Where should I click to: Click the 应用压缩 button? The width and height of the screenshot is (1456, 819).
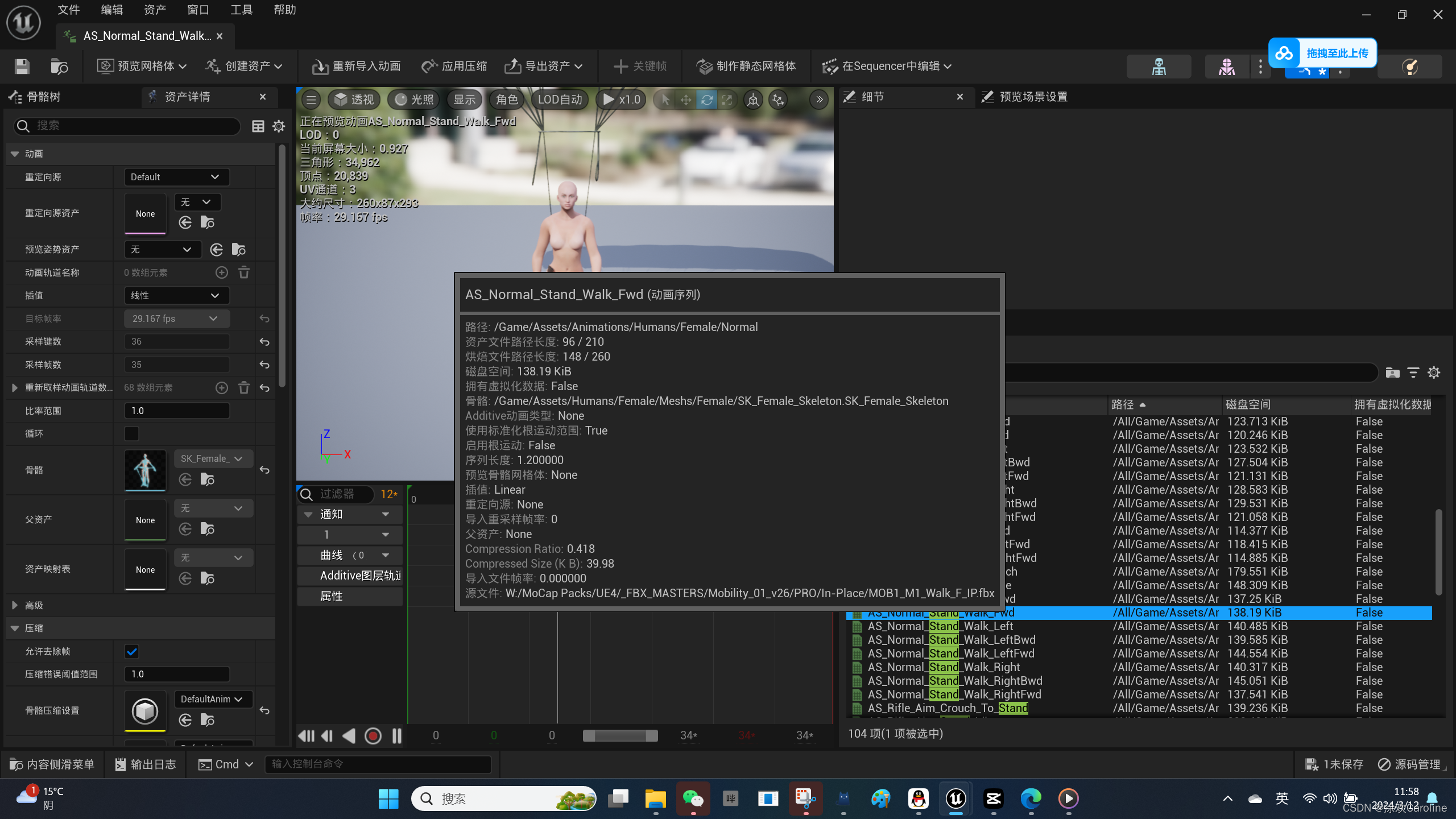click(x=454, y=67)
